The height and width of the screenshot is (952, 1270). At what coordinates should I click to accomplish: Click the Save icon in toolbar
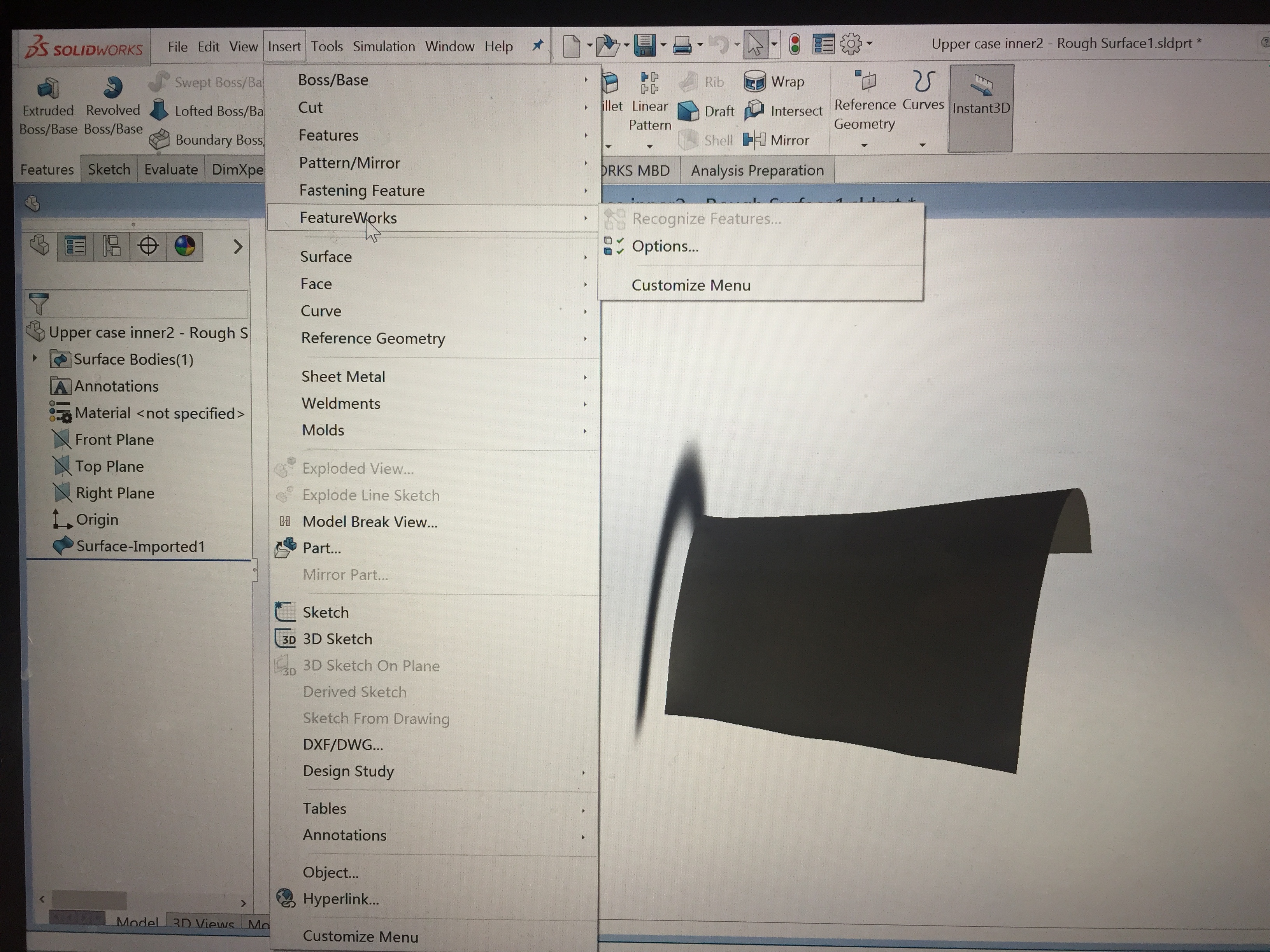(x=645, y=45)
